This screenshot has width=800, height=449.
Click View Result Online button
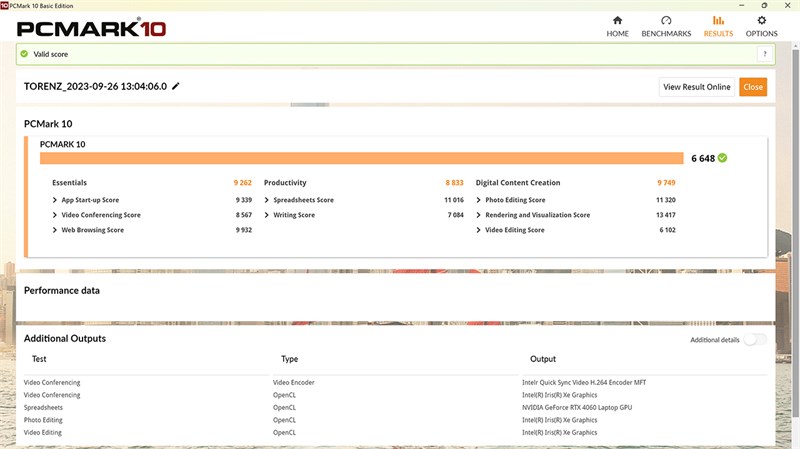tap(696, 87)
